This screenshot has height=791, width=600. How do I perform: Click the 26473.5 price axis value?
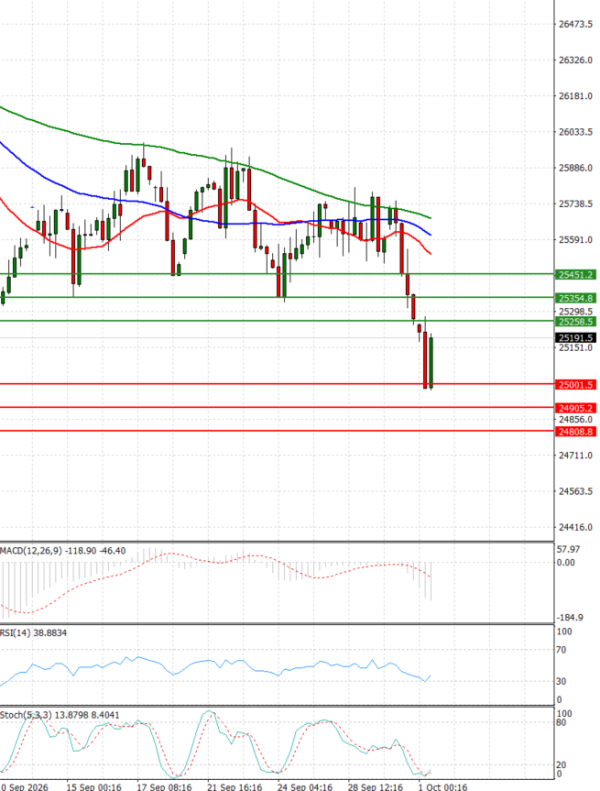pyautogui.click(x=576, y=24)
